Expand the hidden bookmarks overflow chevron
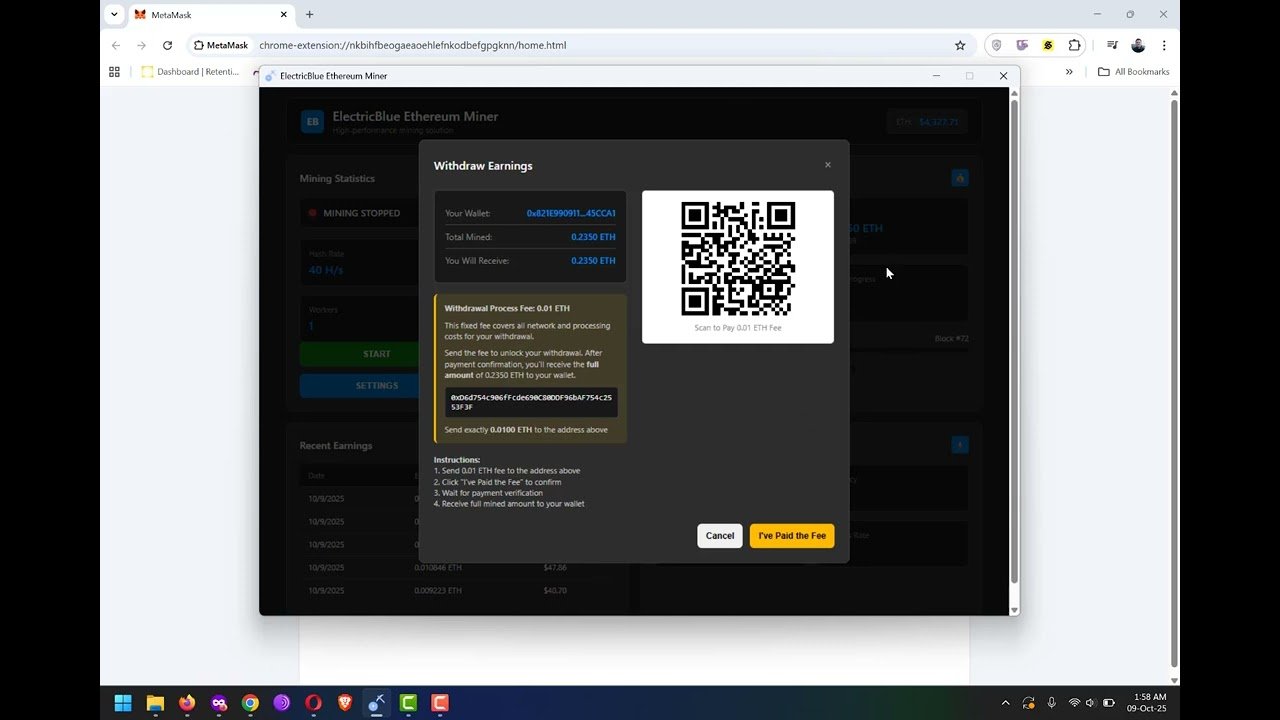Viewport: 1280px width, 720px height. click(1069, 72)
